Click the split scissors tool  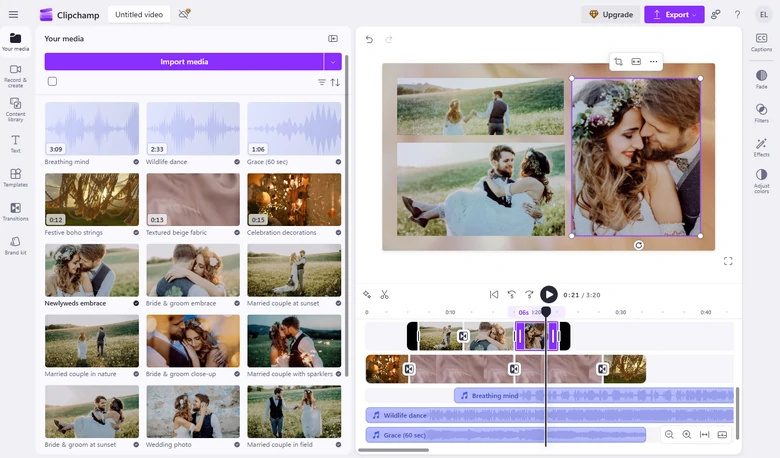(x=384, y=294)
